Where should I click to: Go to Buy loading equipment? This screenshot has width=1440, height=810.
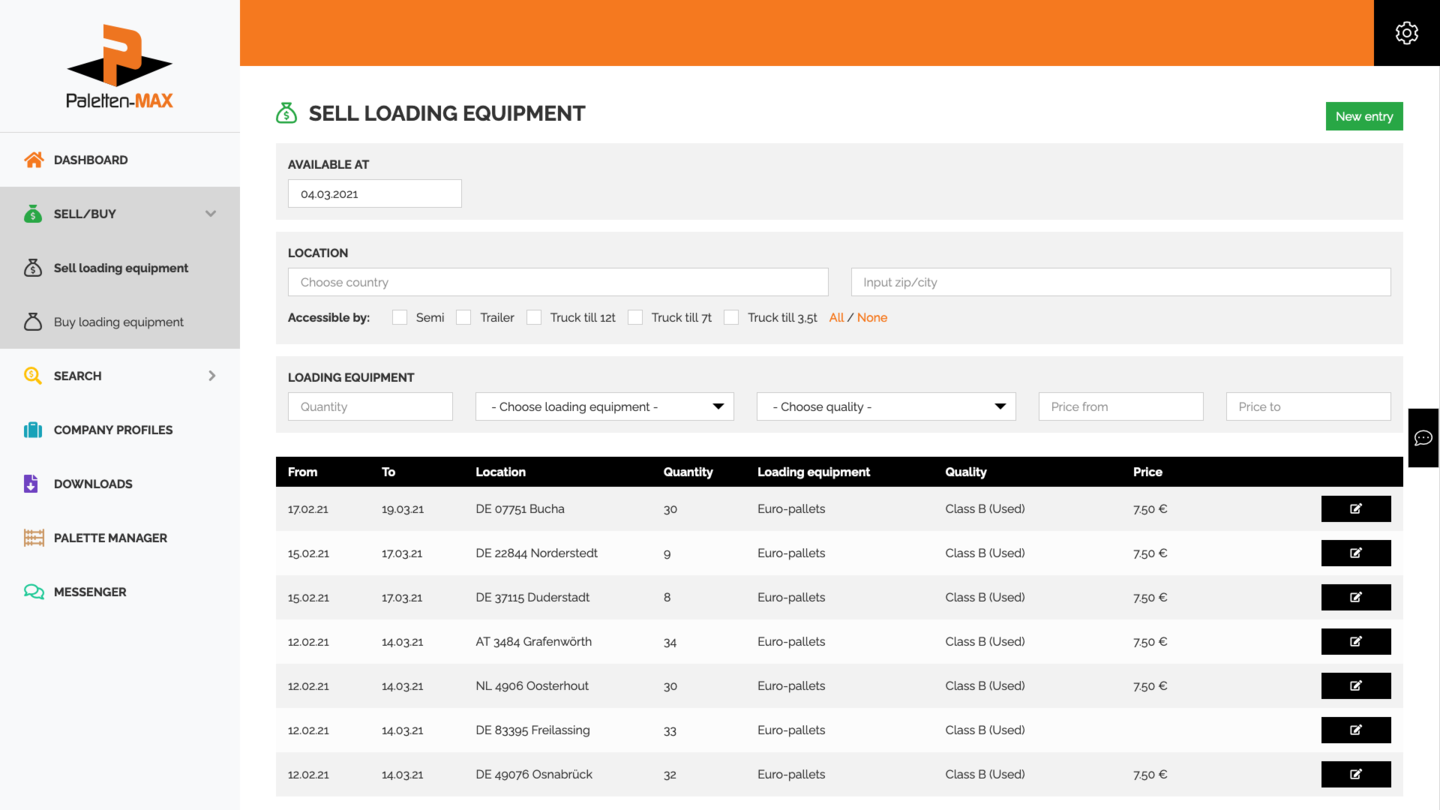pyautogui.click(x=118, y=322)
